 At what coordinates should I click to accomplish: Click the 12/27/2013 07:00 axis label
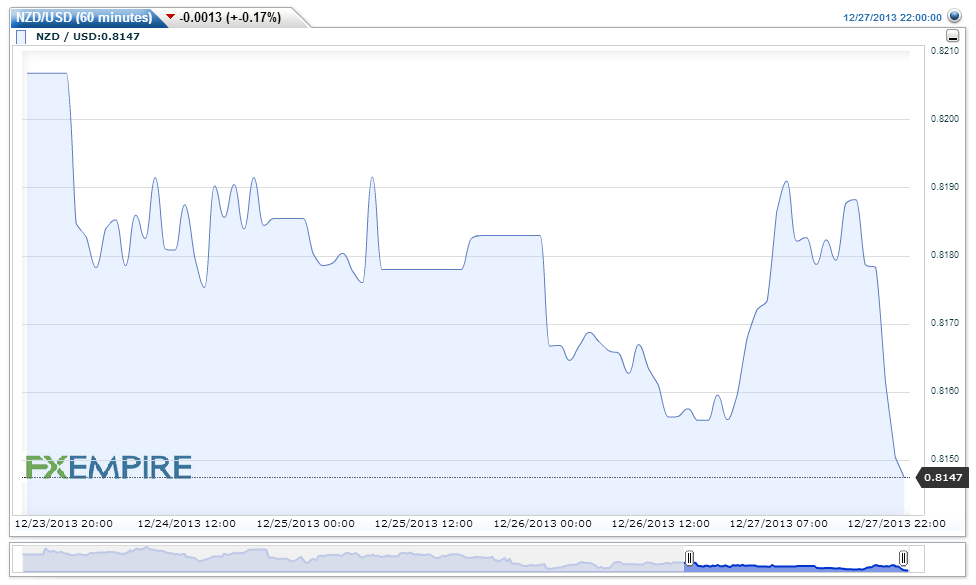pyautogui.click(x=779, y=524)
